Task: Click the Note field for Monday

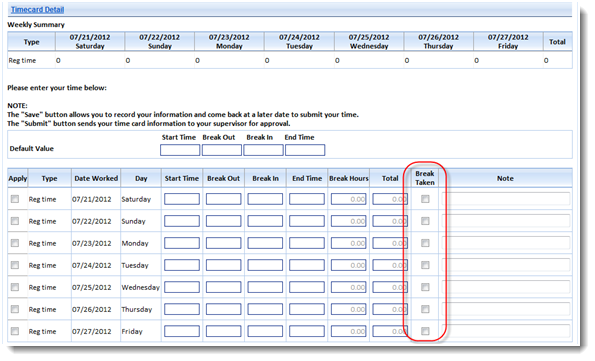Action: [506, 243]
